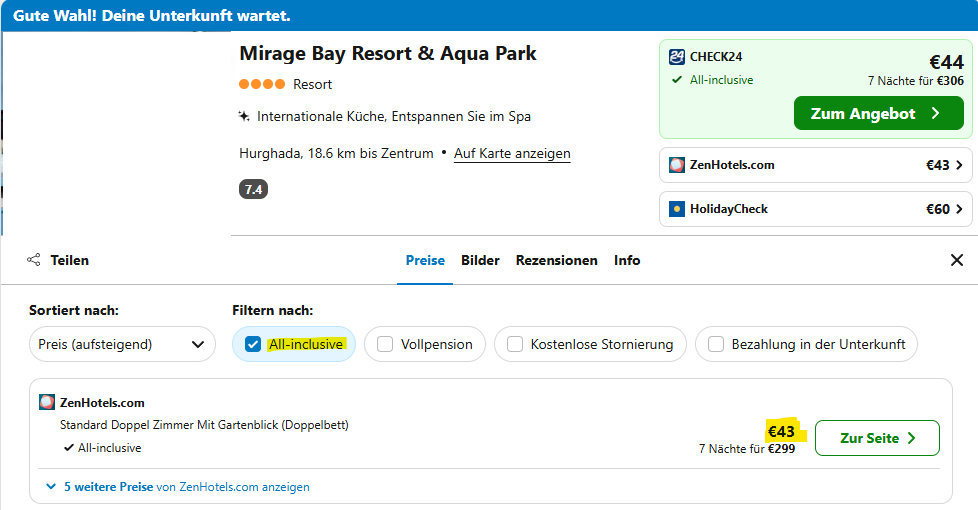
Task: Uncheck the All-inclusive filter checkbox
Action: pyautogui.click(x=253, y=344)
